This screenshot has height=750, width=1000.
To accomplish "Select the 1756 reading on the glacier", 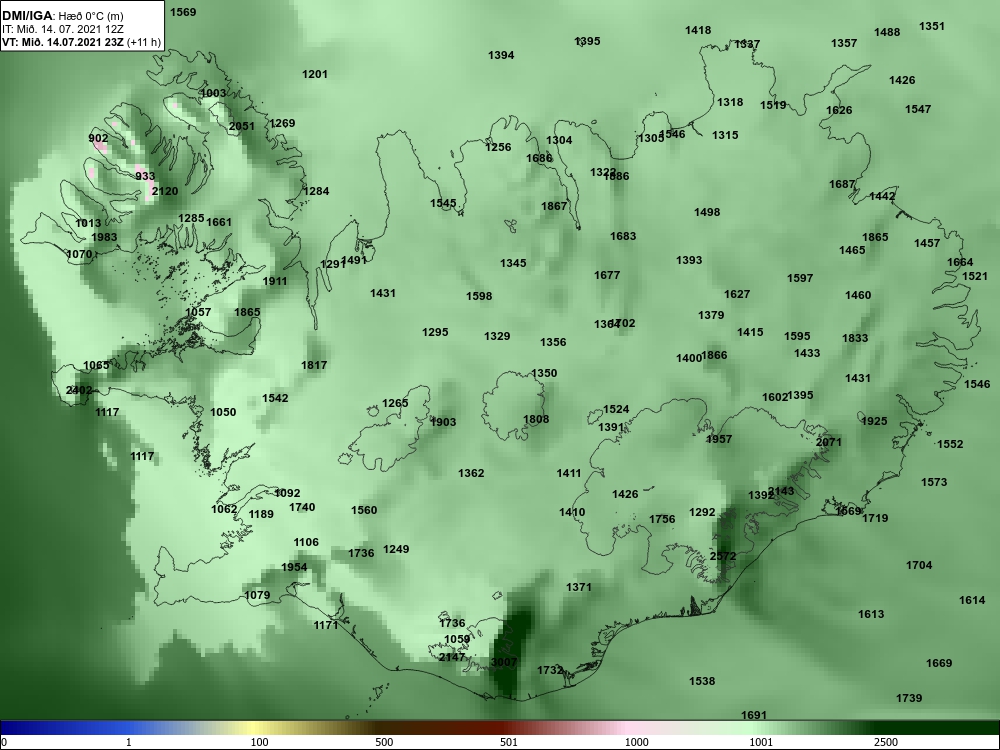I will (x=662, y=519).
